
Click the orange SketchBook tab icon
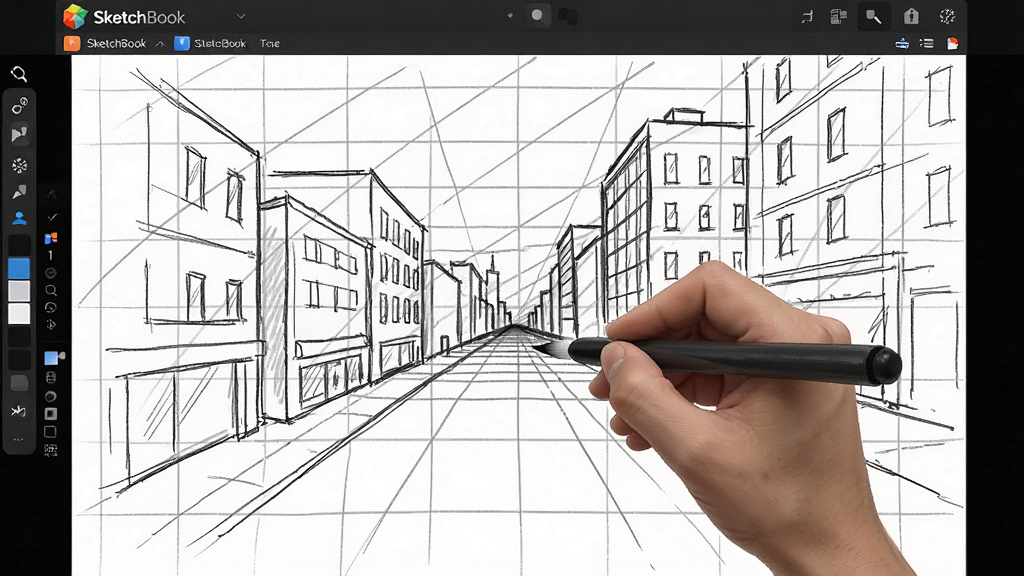pyautogui.click(x=72, y=43)
